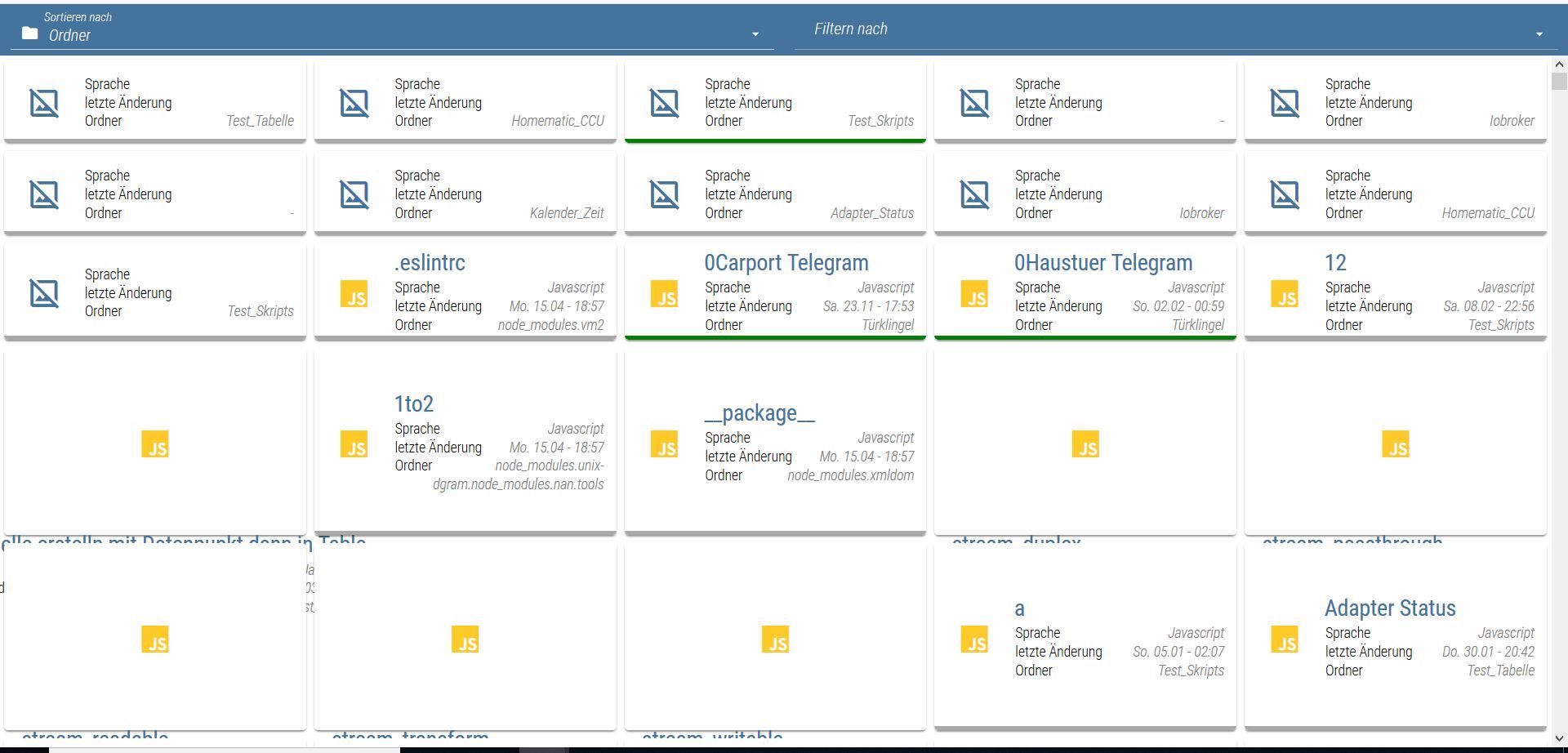This screenshot has height=753, width=1568.
Task: Click the JS icon on 0Carport Telegram card
Action: click(x=664, y=294)
